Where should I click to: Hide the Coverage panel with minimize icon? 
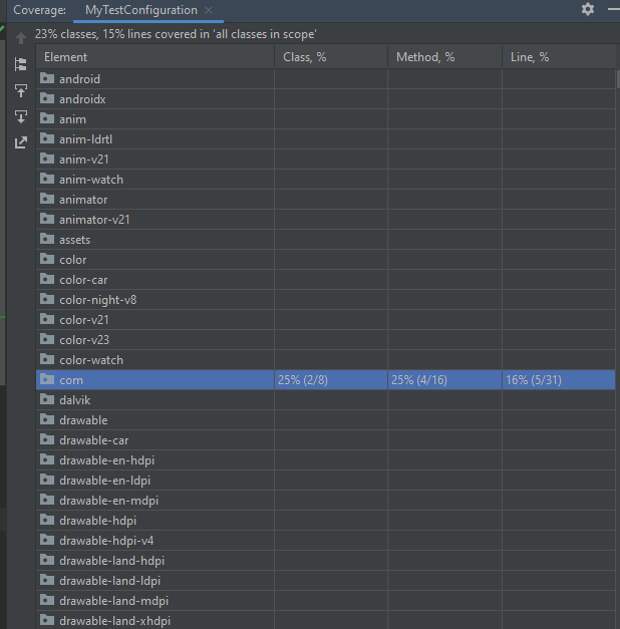click(614, 9)
